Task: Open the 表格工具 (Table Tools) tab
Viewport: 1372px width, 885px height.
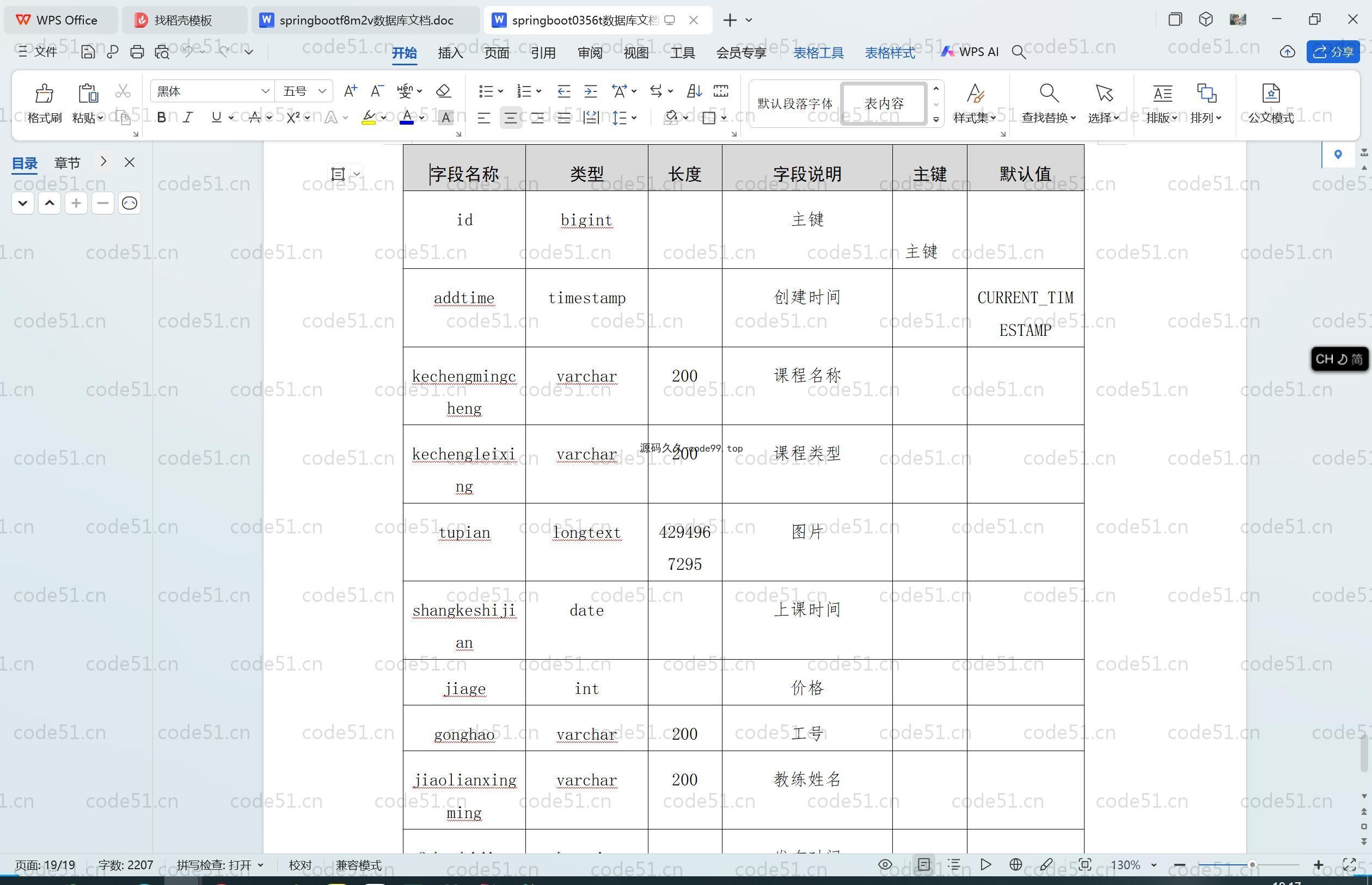Action: (818, 52)
